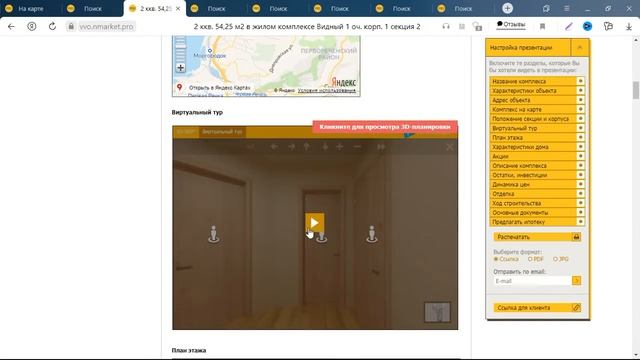Switch to the Виртуальный тур tab
The width and height of the screenshot is (640, 360).
[222, 132]
